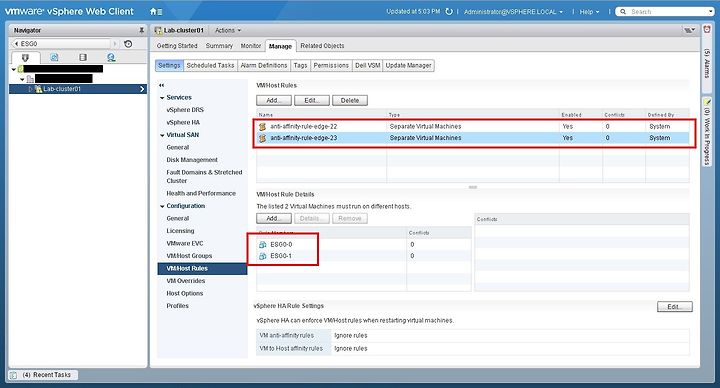Screen dimensions: 720x388
Task: Open vSphere DRS settings
Action: [x=185, y=110]
